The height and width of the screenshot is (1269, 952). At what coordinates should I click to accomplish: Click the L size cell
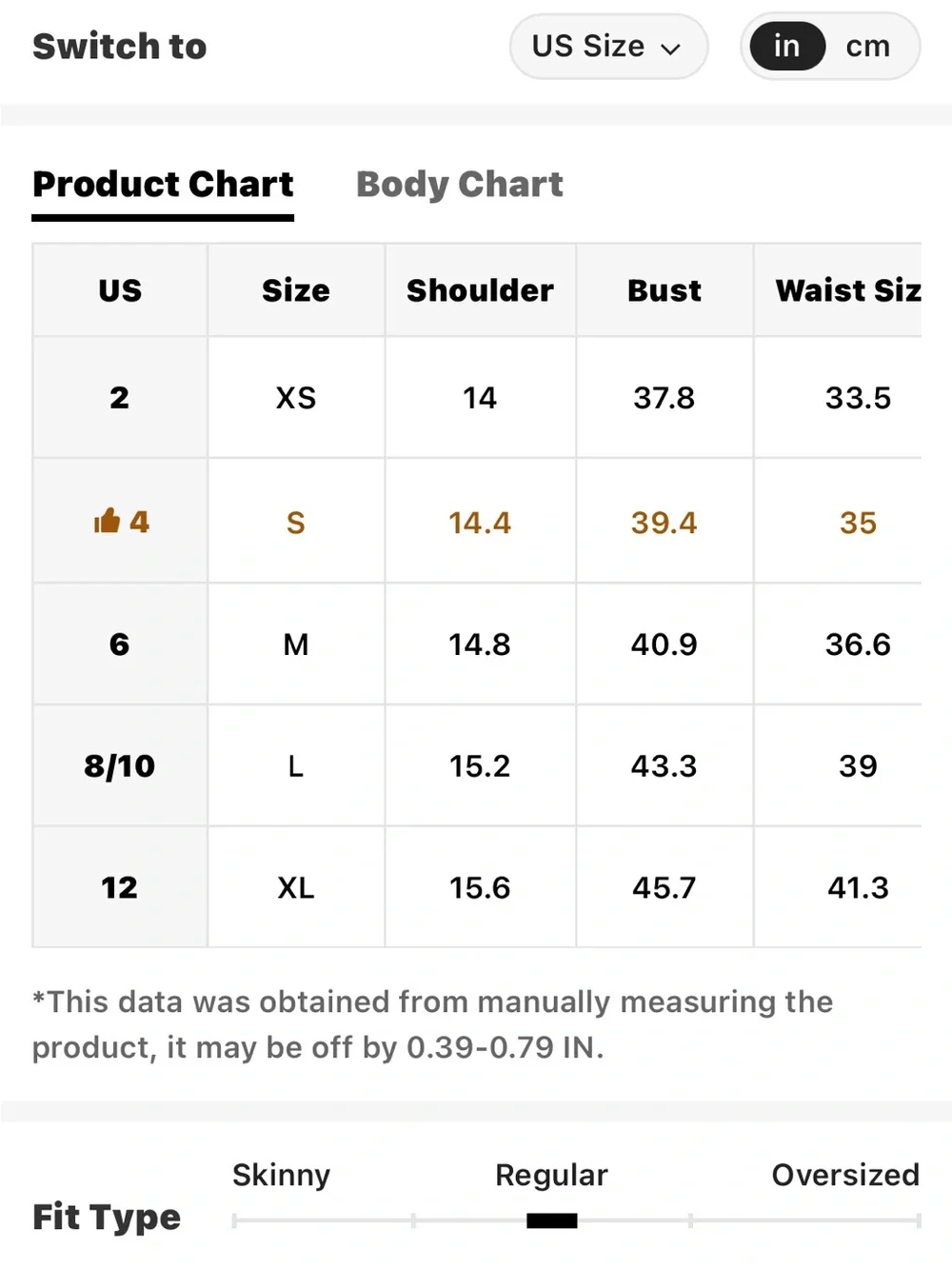pos(296,765)
